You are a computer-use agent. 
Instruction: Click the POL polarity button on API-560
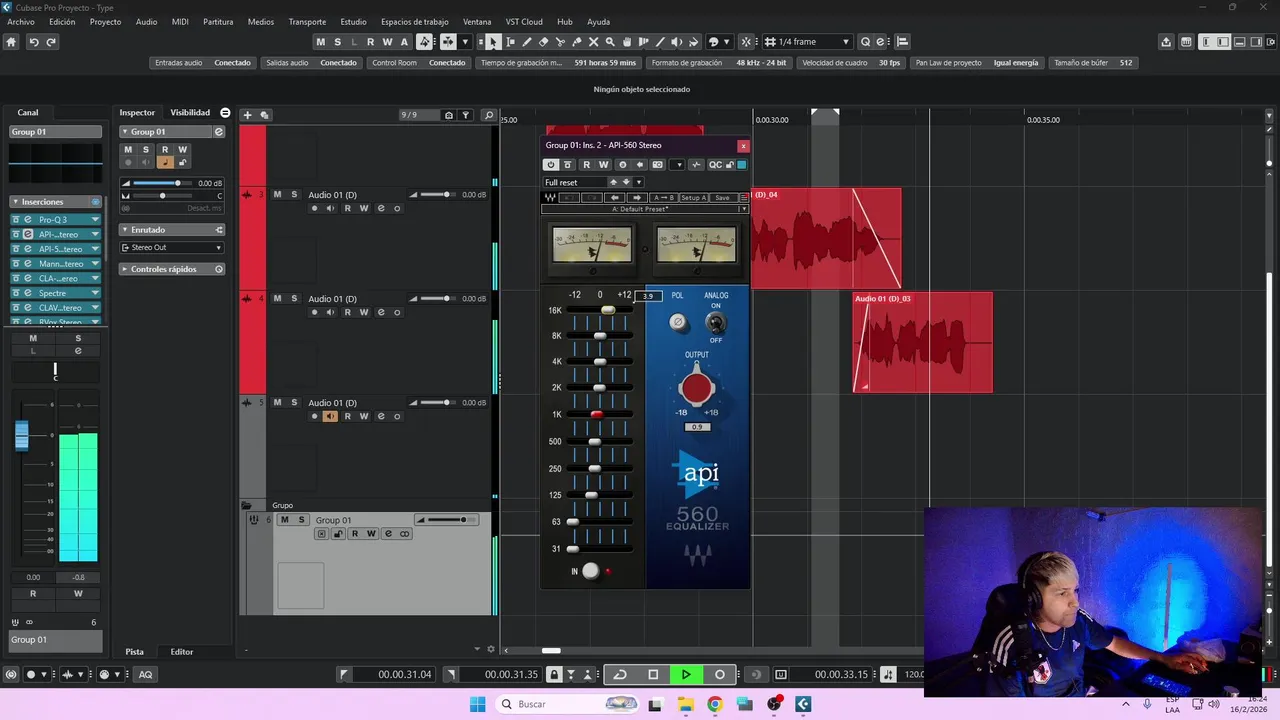coord(678,322)
